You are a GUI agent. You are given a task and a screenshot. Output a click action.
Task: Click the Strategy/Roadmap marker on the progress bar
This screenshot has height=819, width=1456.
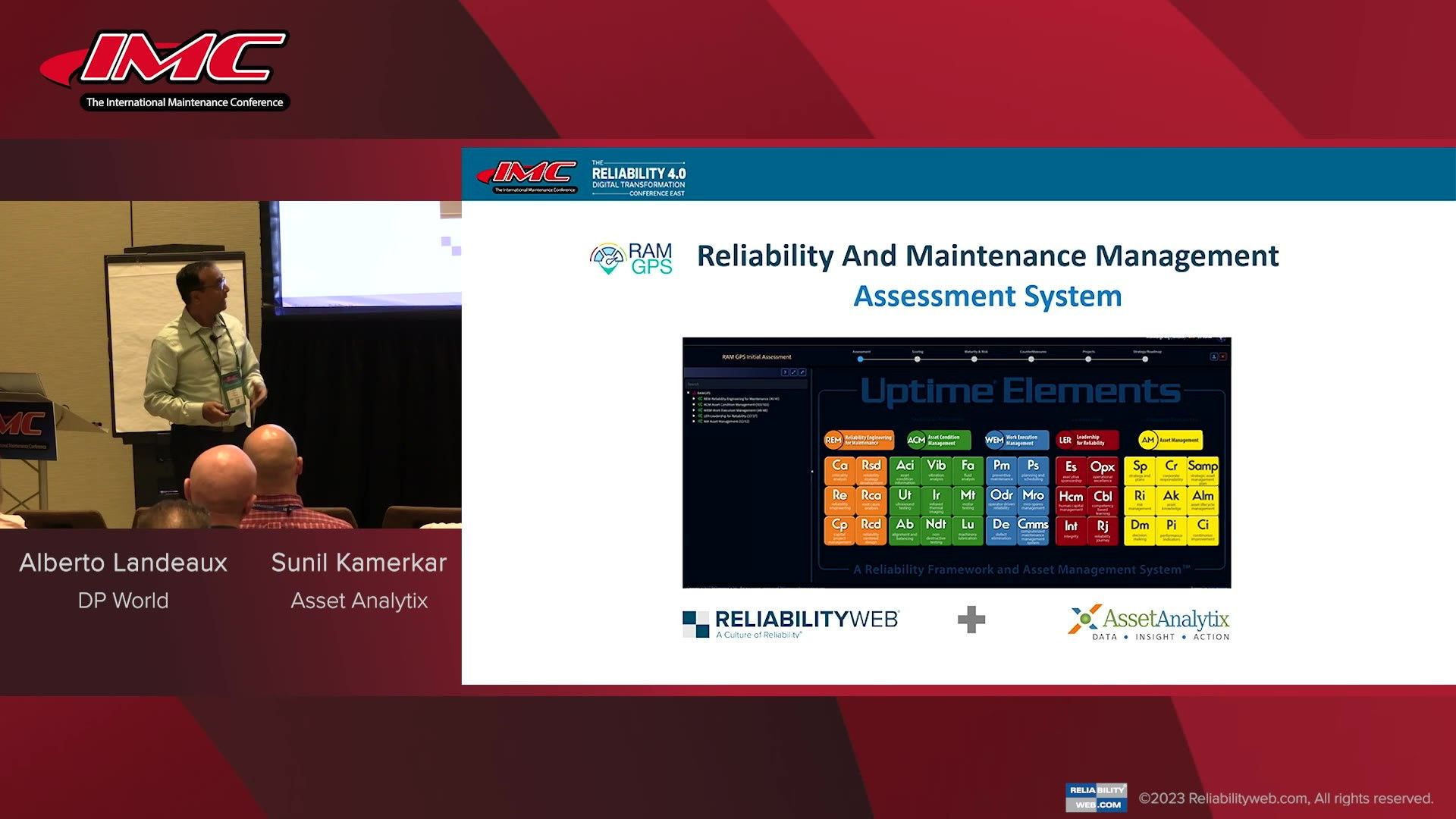pos(1145,360)
